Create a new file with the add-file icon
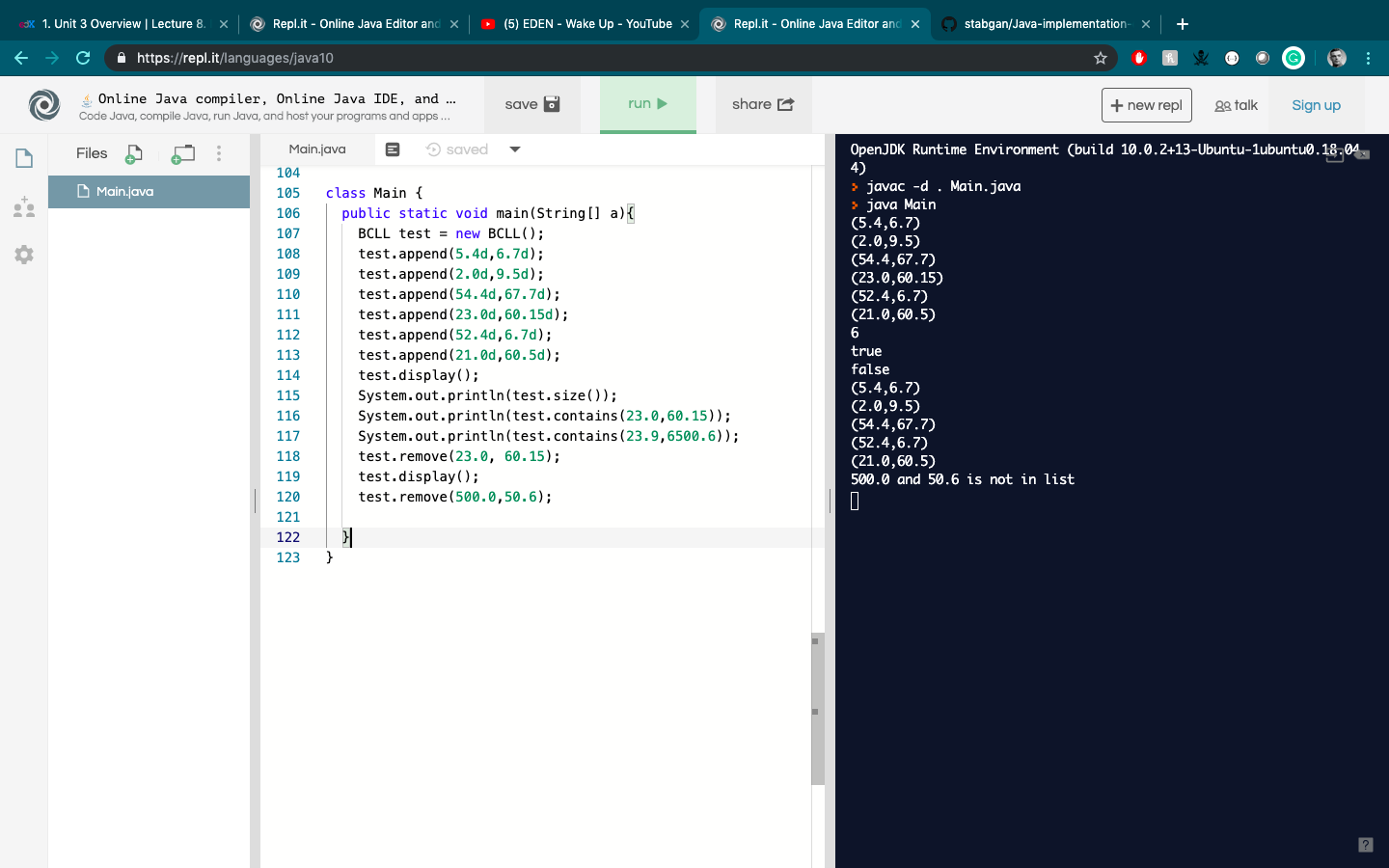The width and height of the screenshot is (1389, 868). click(133, 153)
